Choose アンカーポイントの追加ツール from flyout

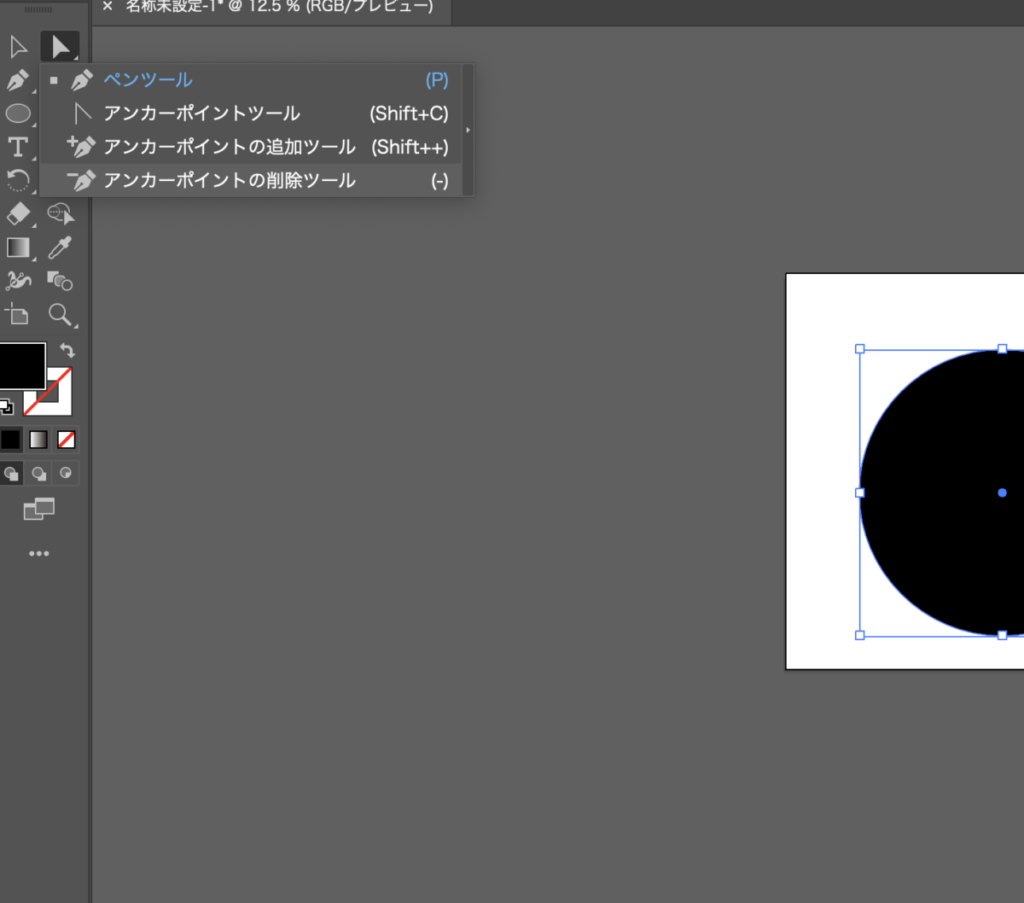coord(251,147)
